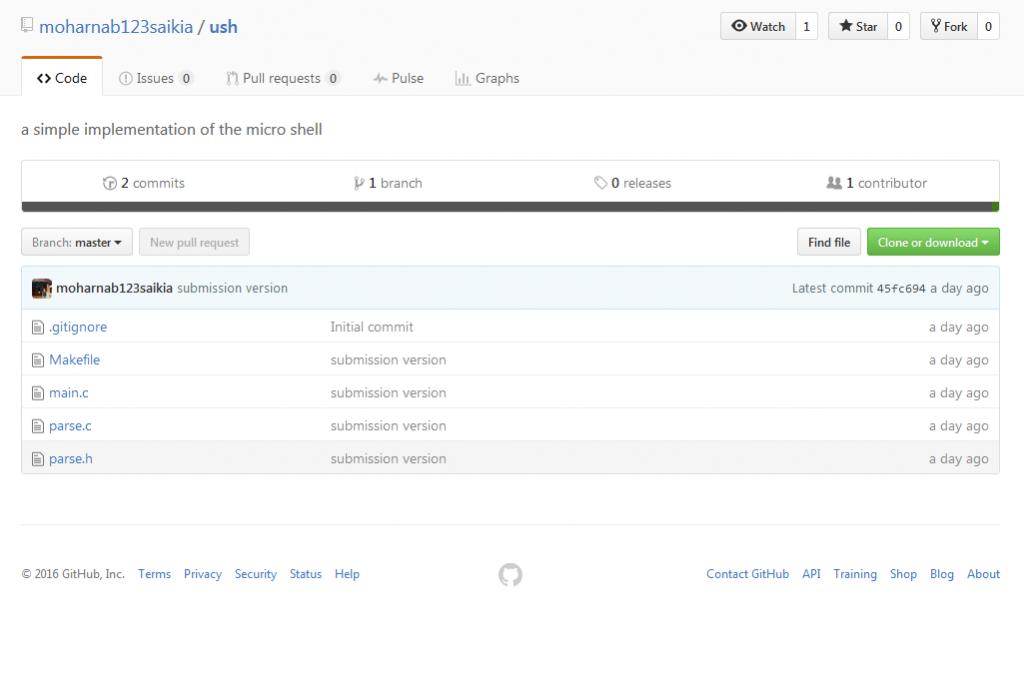Screen dimensions: 1024x677
Task: Switch to the Code tab
Action: [62, 78]
